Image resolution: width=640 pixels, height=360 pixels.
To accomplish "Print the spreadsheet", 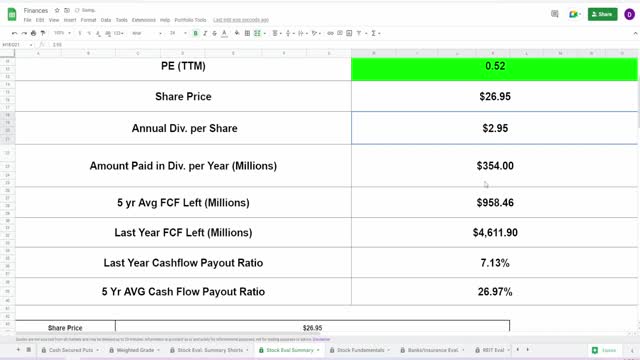I will click(33, 33).
